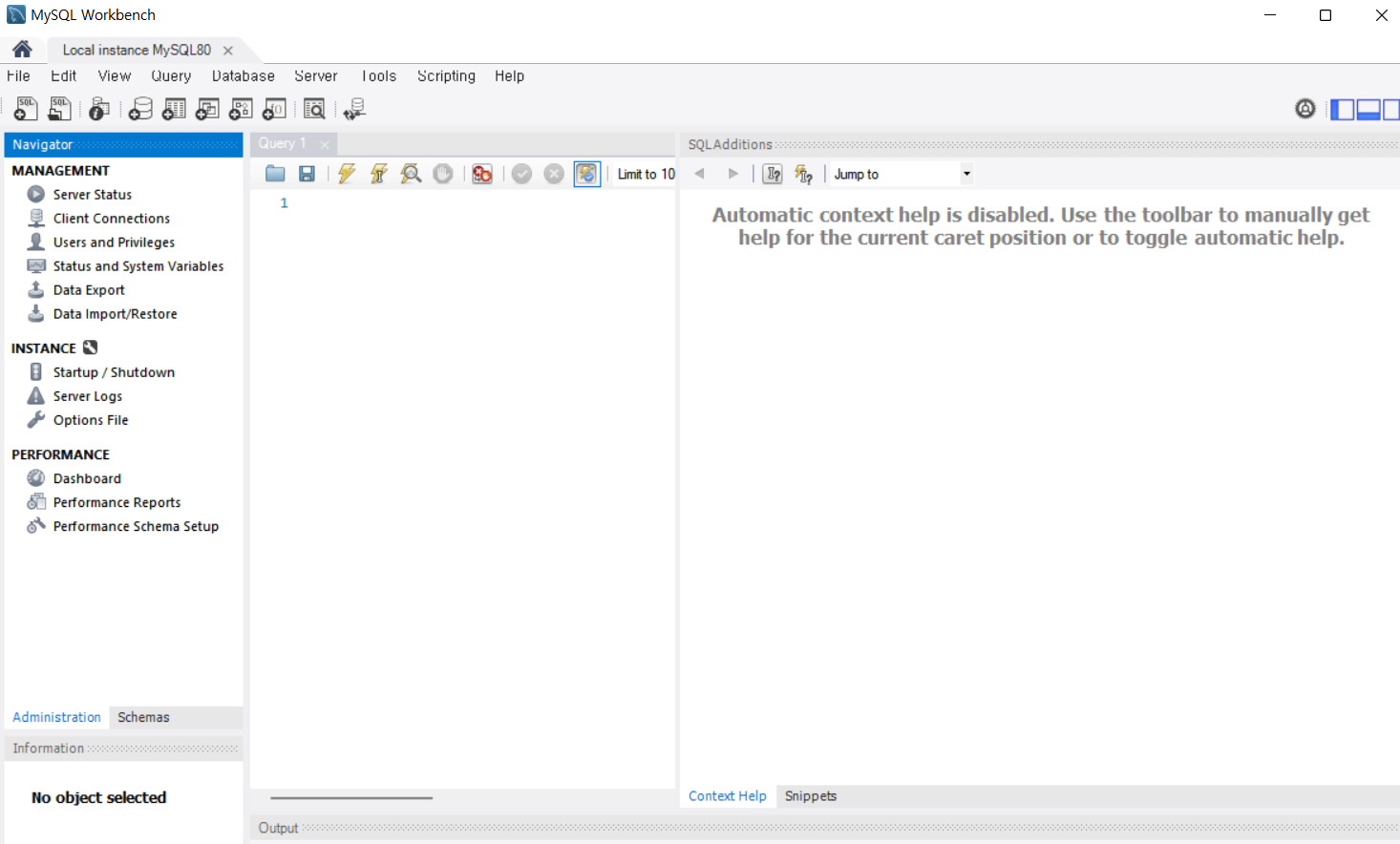Open the File menu
The image size is (1400, 844).
pos(18,76)
